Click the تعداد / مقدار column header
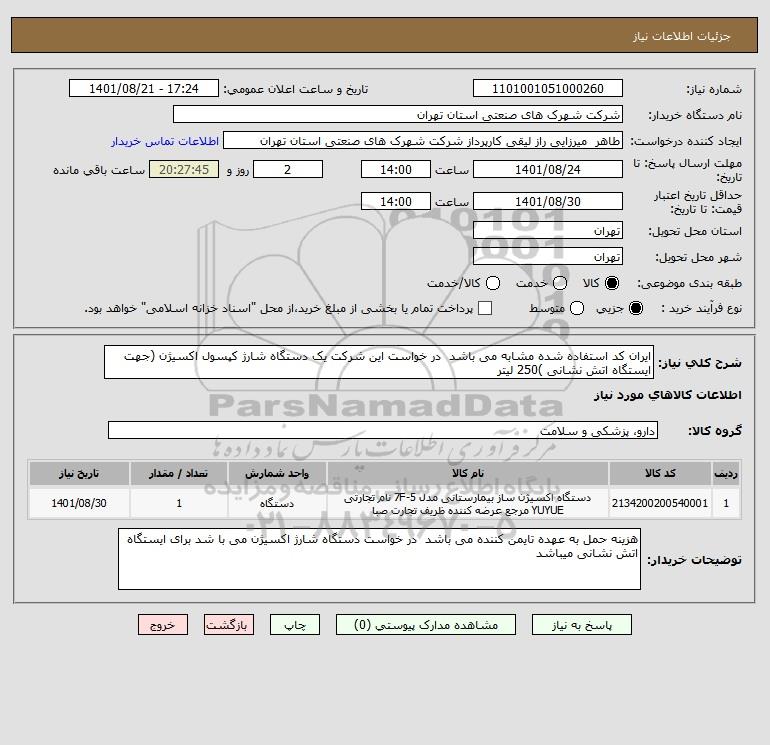 pyautogui.click(x=179, y=473)
